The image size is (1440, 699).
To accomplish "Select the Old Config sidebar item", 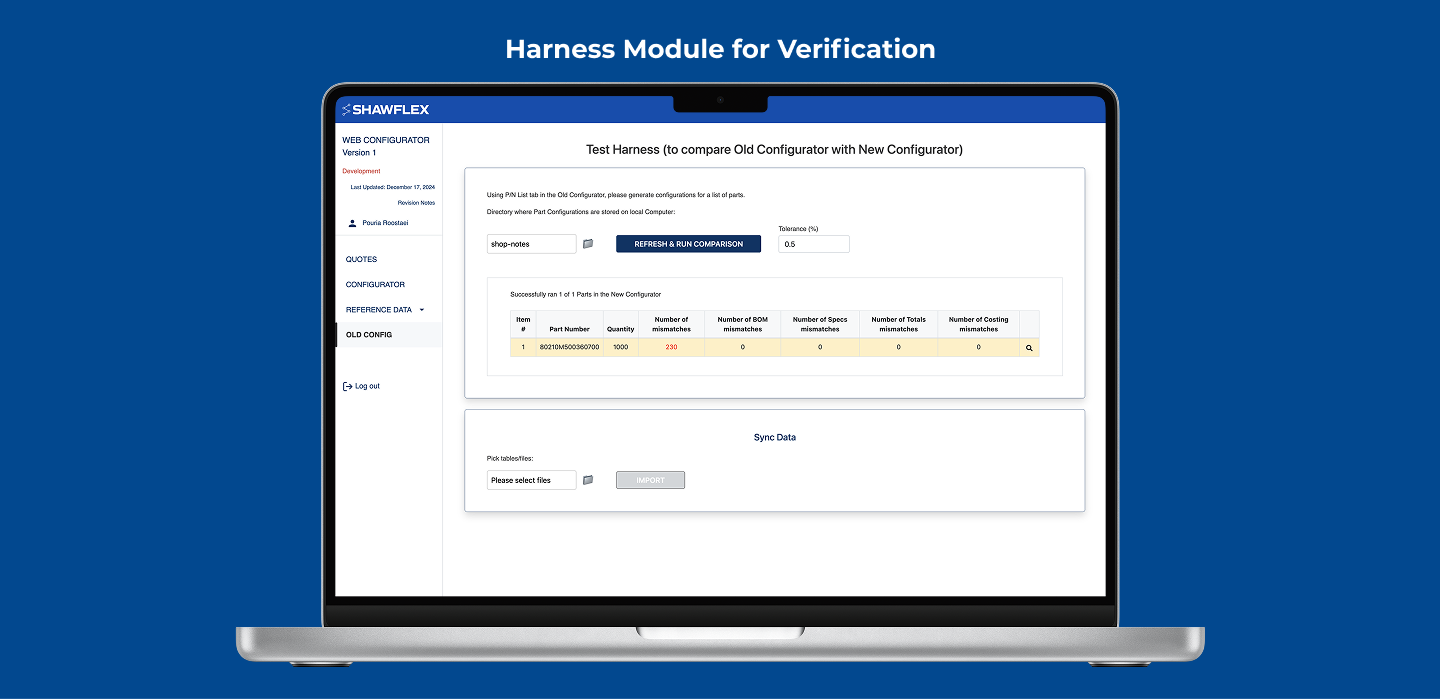I will click(369, 335).
